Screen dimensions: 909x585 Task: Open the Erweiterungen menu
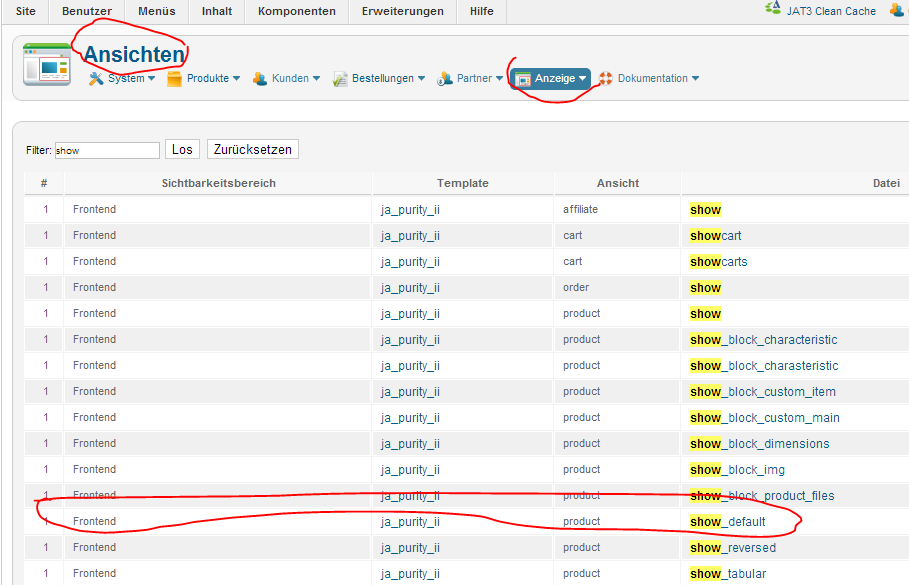pos(402,11)
